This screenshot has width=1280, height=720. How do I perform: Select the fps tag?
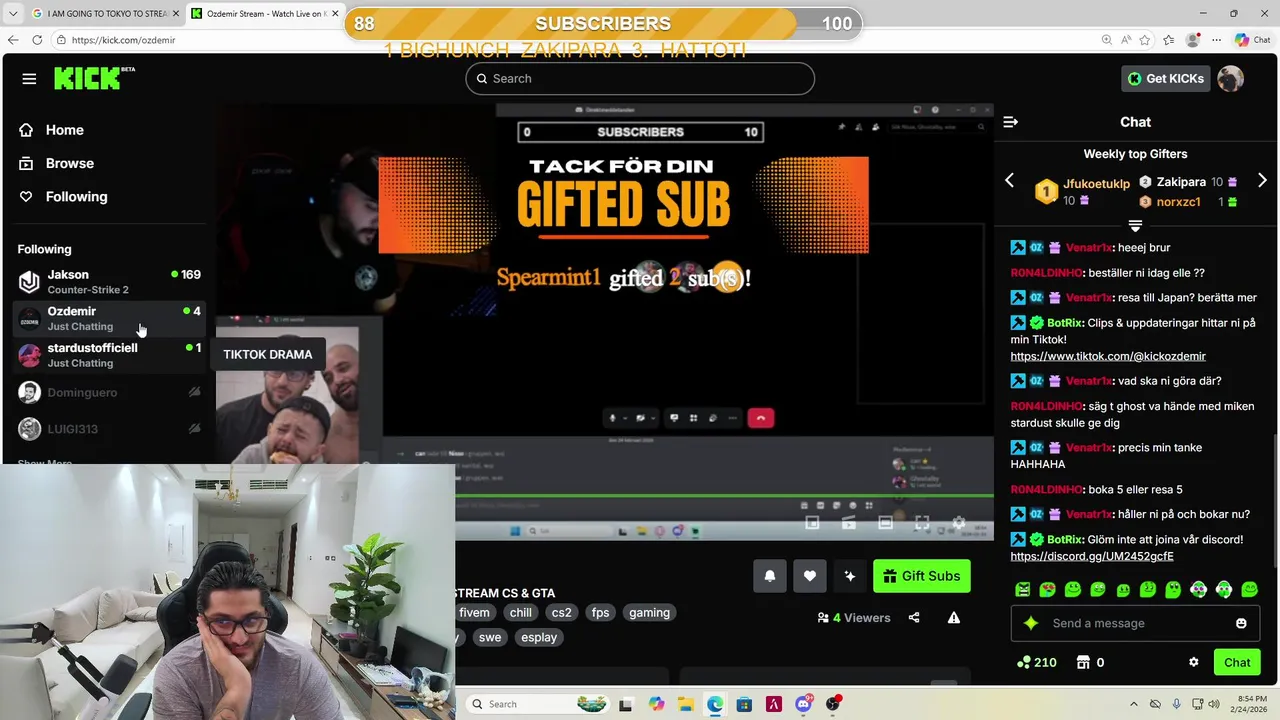click(x=600, y=613)
